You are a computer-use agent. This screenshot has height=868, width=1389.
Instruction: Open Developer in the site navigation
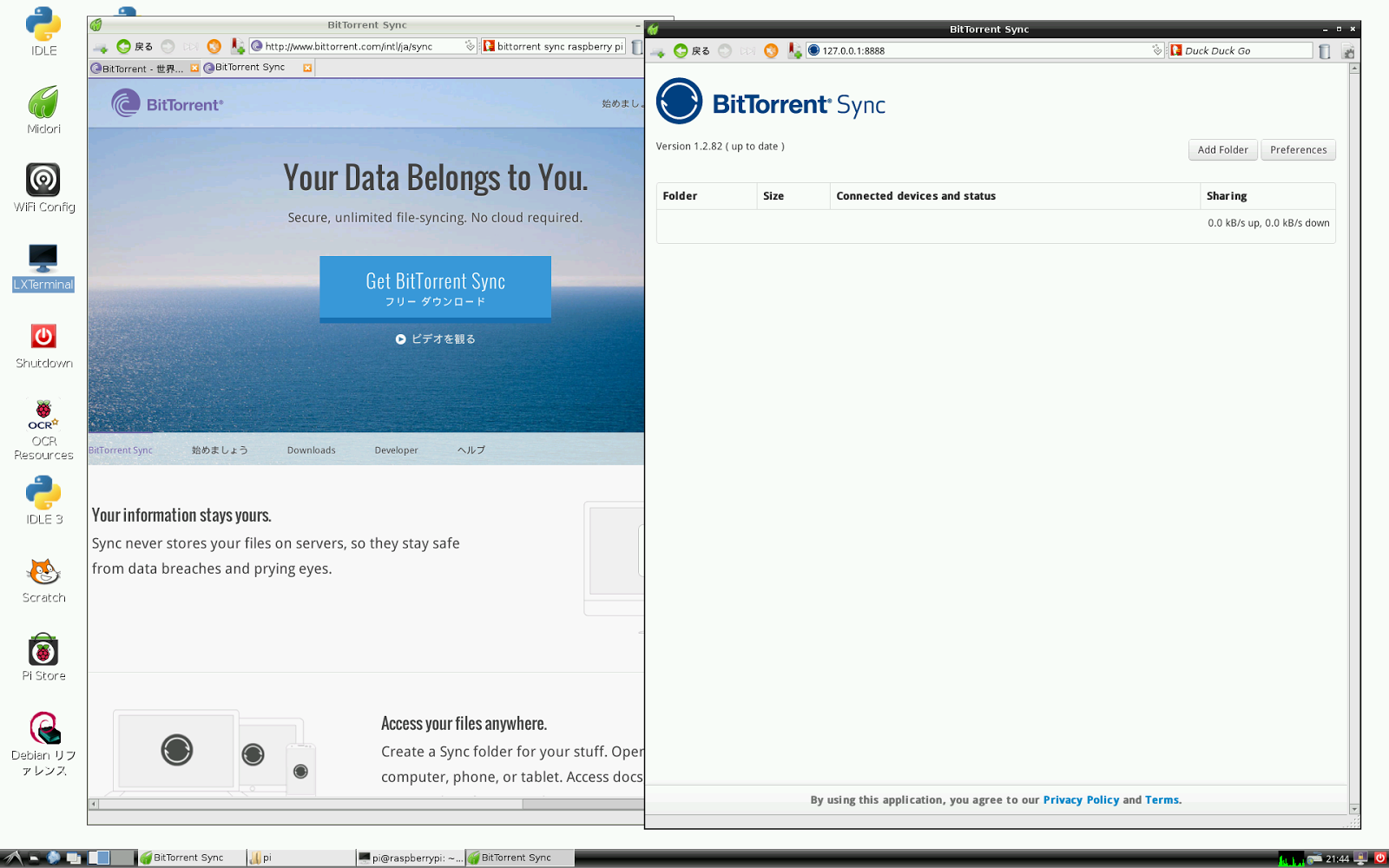tap(396, 450)
